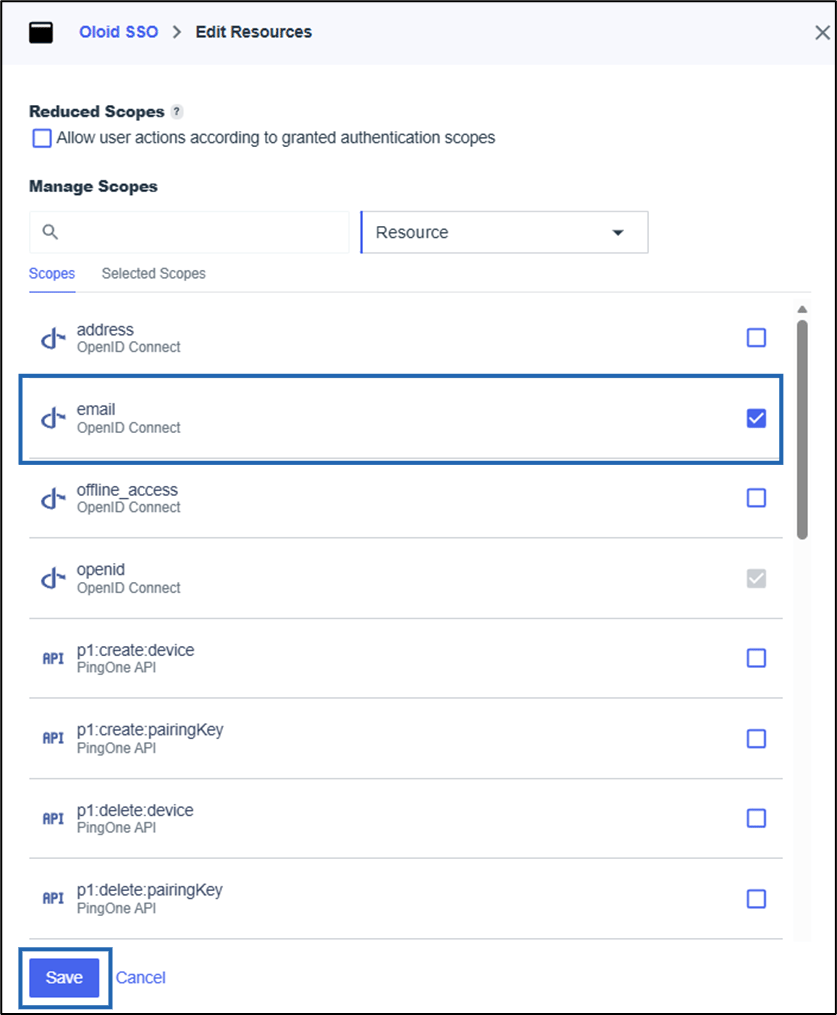
Task: Click the API icon beside p1:delete:pairingKey
Action: point(53,898)
